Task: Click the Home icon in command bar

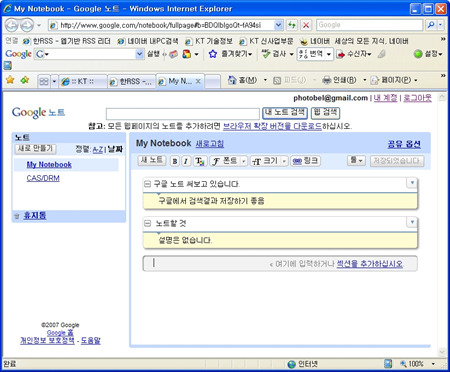Action: 232,80
